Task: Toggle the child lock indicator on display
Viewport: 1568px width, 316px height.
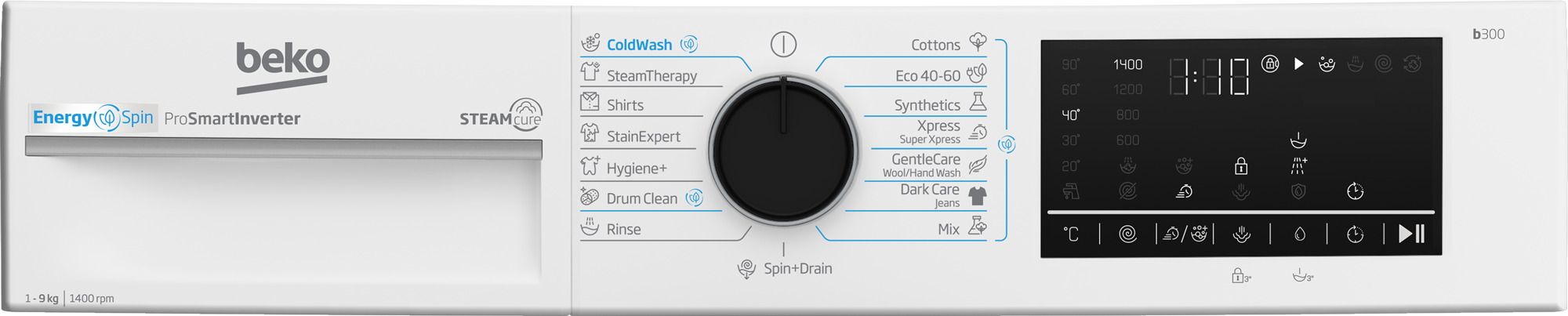Action: [1241, 165]
